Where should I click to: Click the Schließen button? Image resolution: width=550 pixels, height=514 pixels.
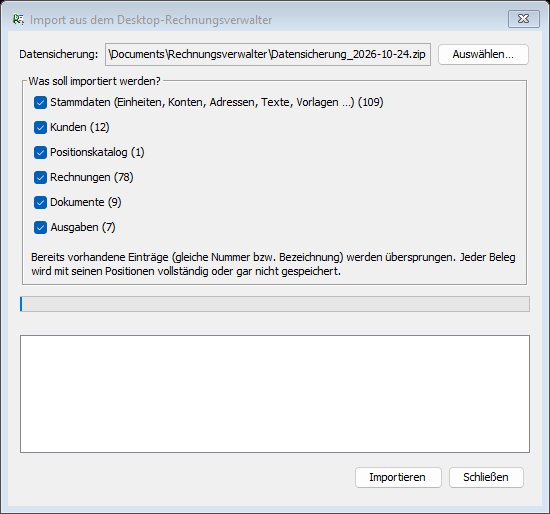(x=486, y=477)
